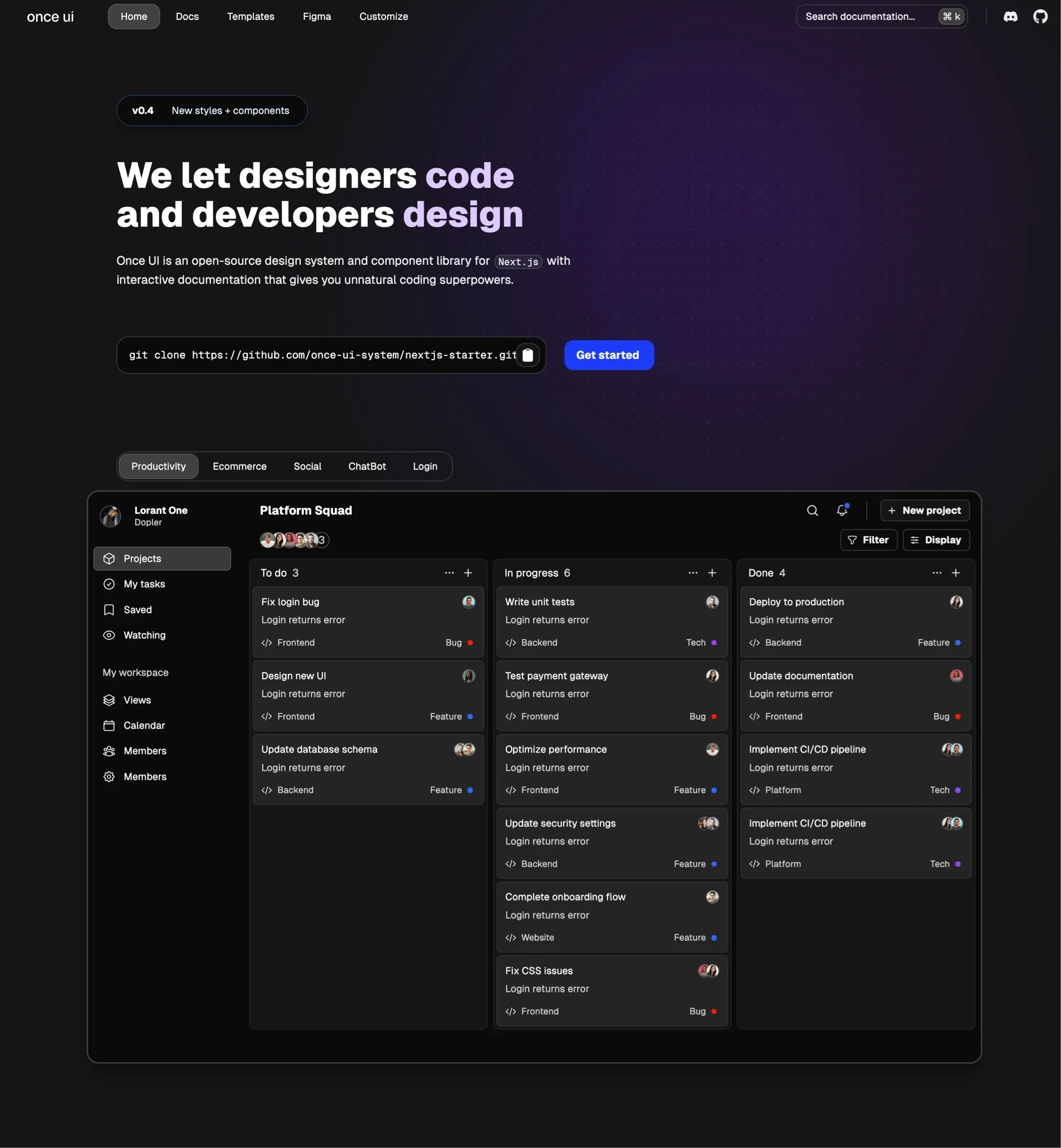
Task: Go to Docs in the top navigation
Action: (187, 16)
